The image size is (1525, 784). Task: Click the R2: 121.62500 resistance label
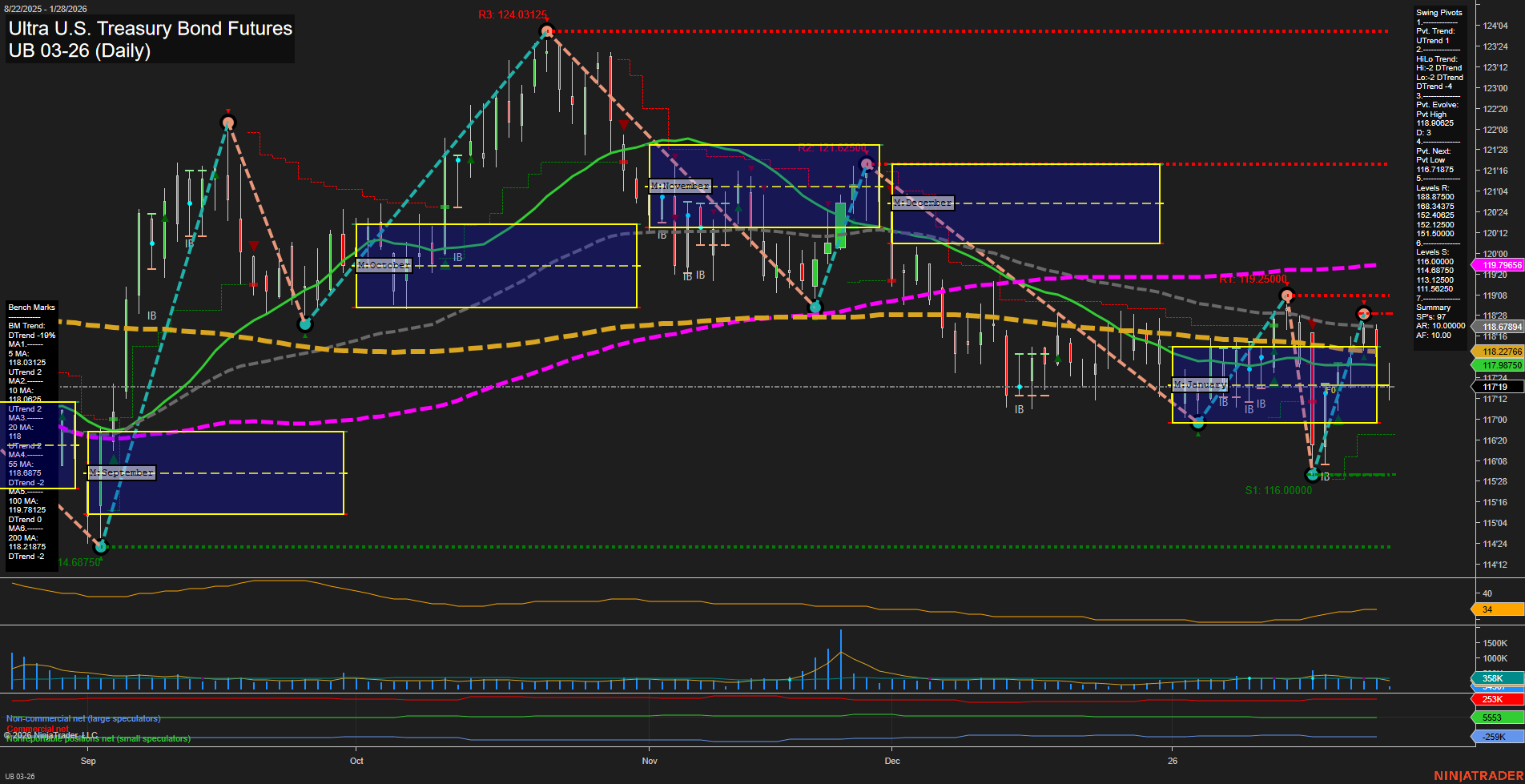(833, 148)
